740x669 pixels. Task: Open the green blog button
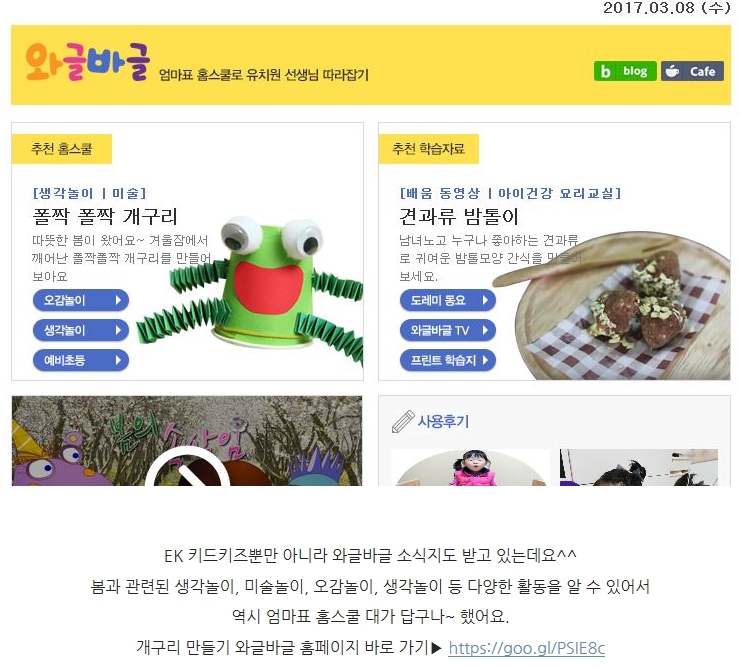coord(625,71)
